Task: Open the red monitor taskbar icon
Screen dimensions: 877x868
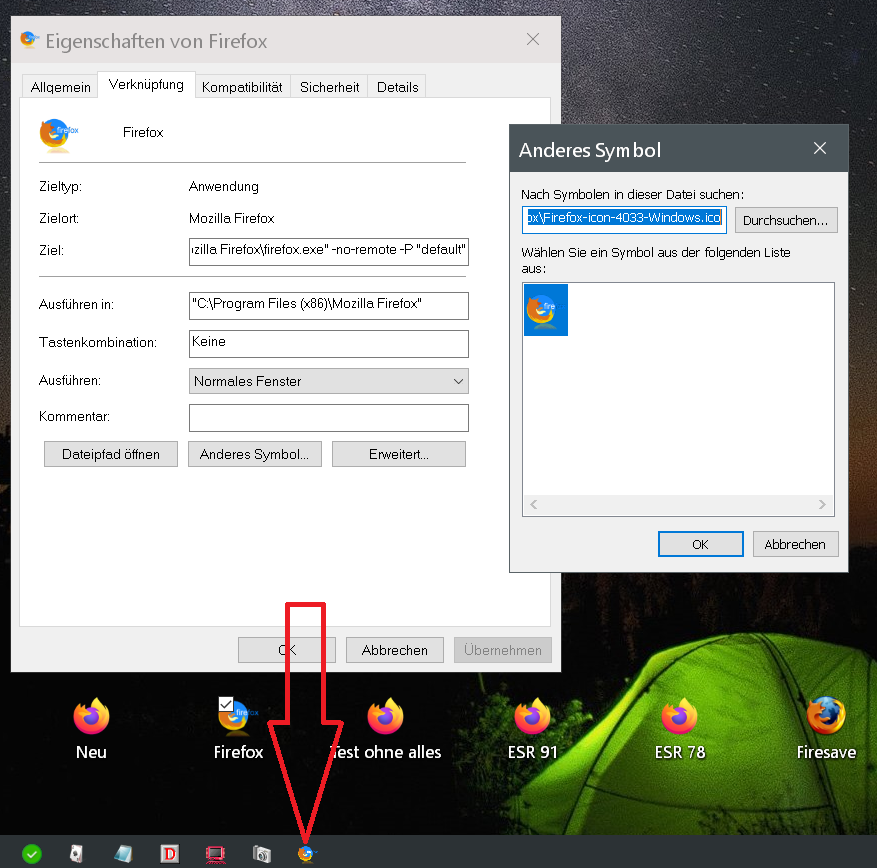Action: [x=215, y=854]
